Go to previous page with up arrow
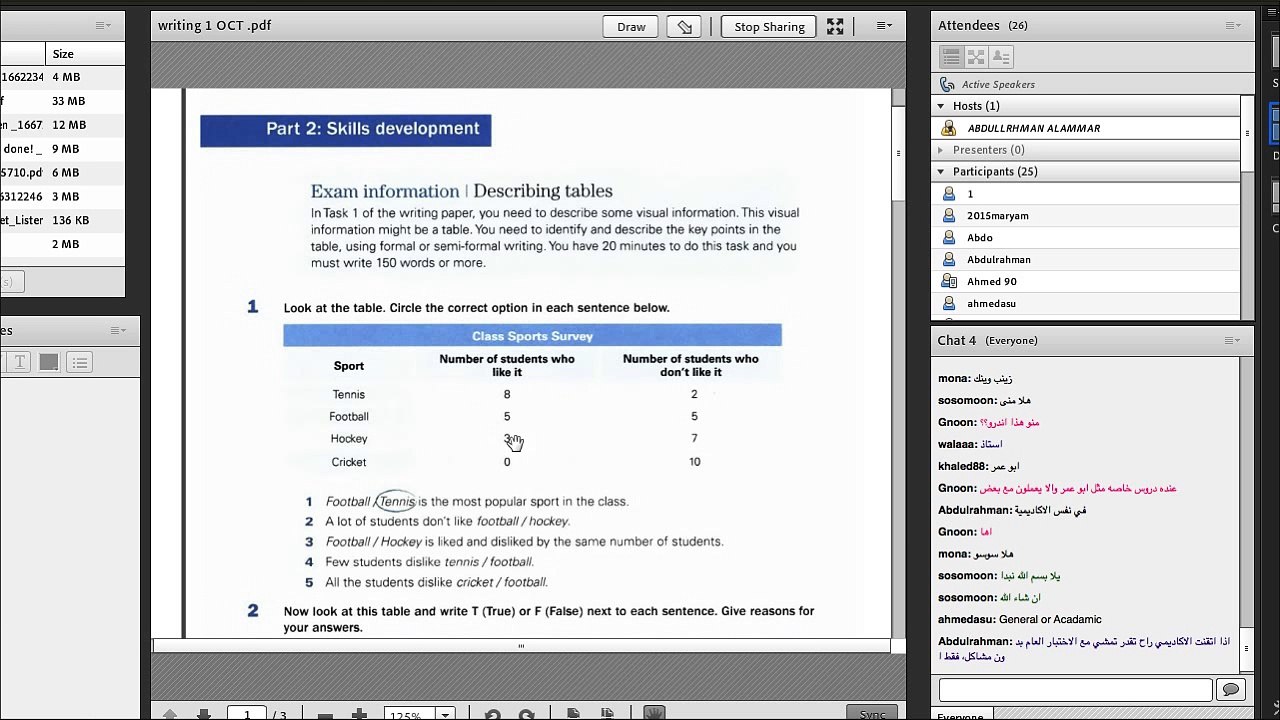This screenshot has width=1280, height=720. 170,714
